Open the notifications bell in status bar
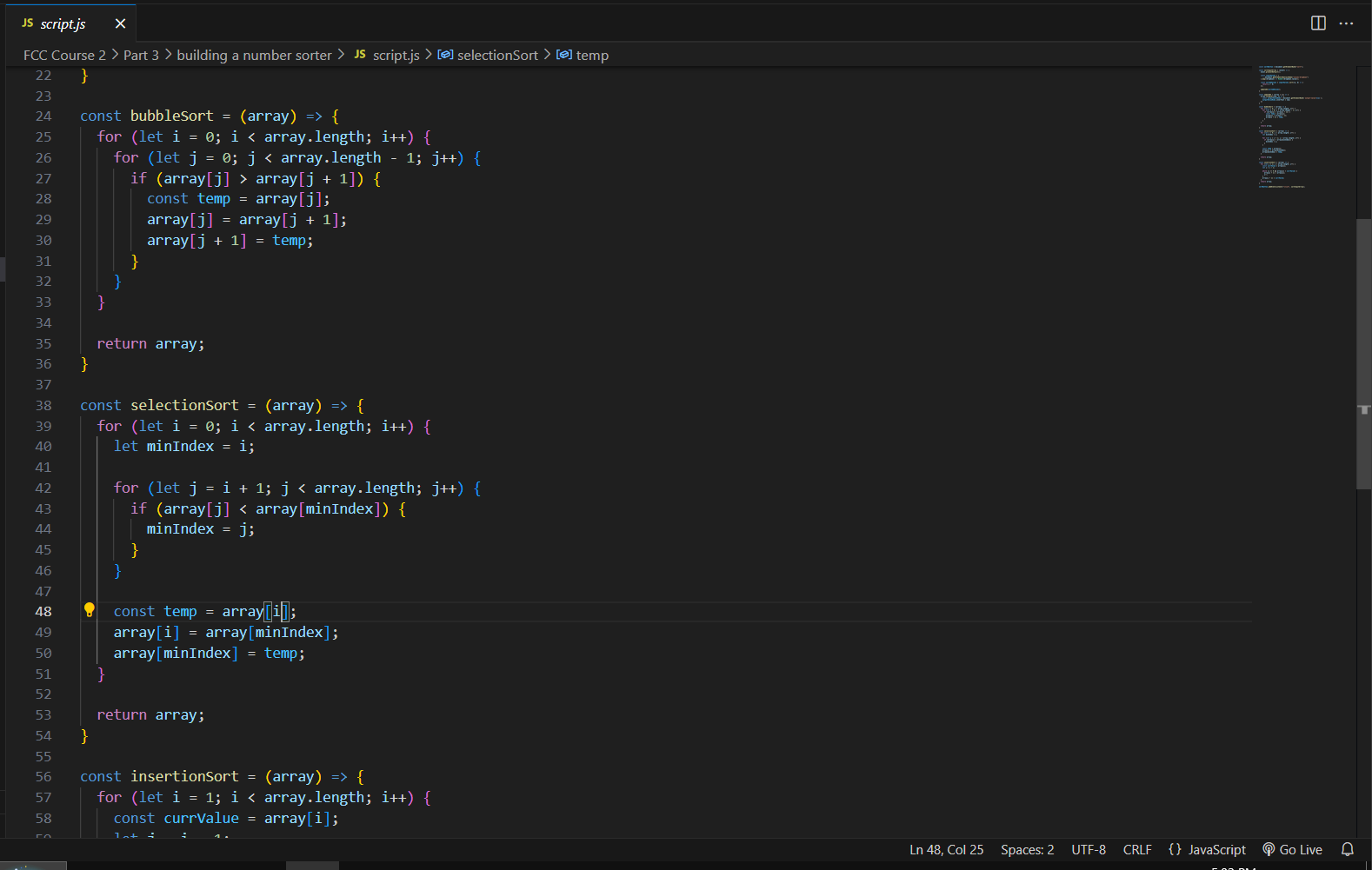 (x=1348, y=849)
